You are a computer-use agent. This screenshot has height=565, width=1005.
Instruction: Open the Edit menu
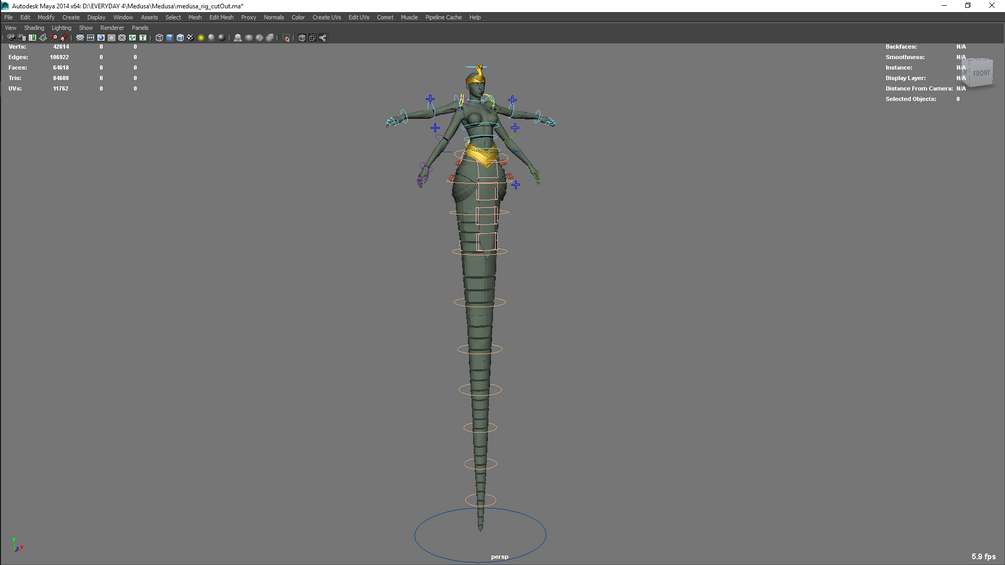tap(25, 17)
